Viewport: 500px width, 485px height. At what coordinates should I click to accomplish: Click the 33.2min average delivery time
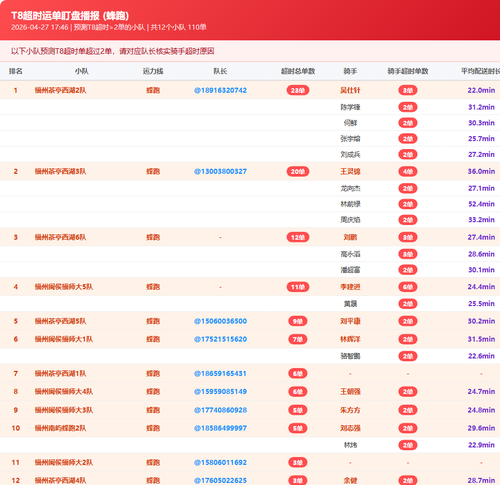[481, 220]
